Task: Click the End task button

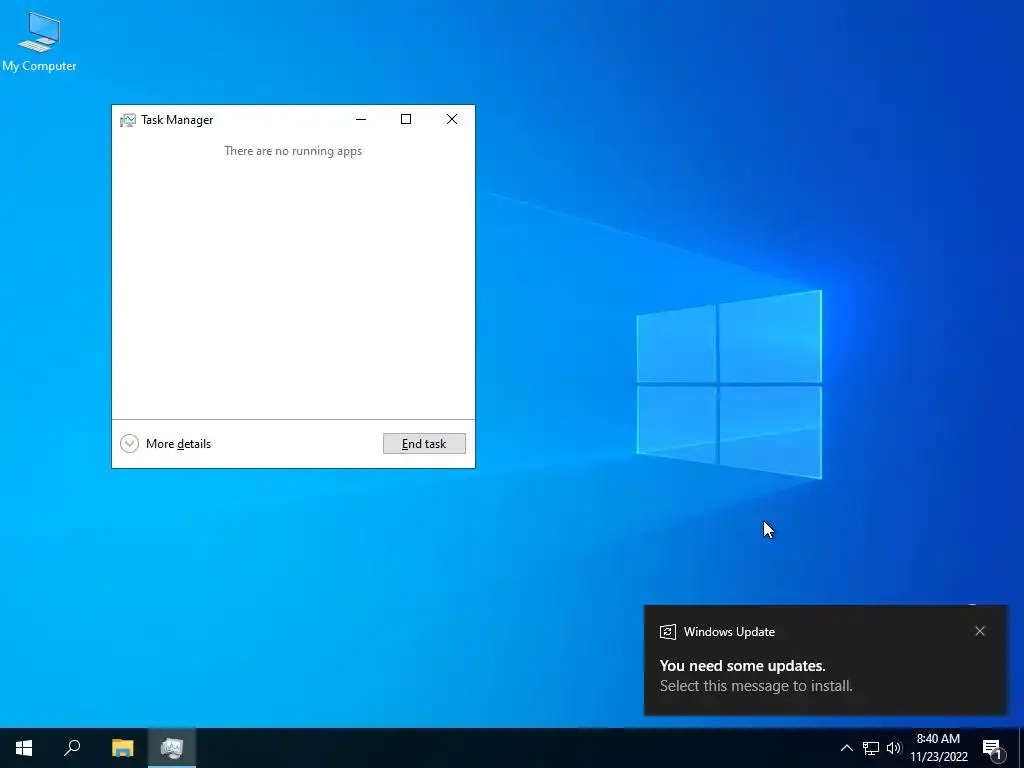Action: coord(424,443)
